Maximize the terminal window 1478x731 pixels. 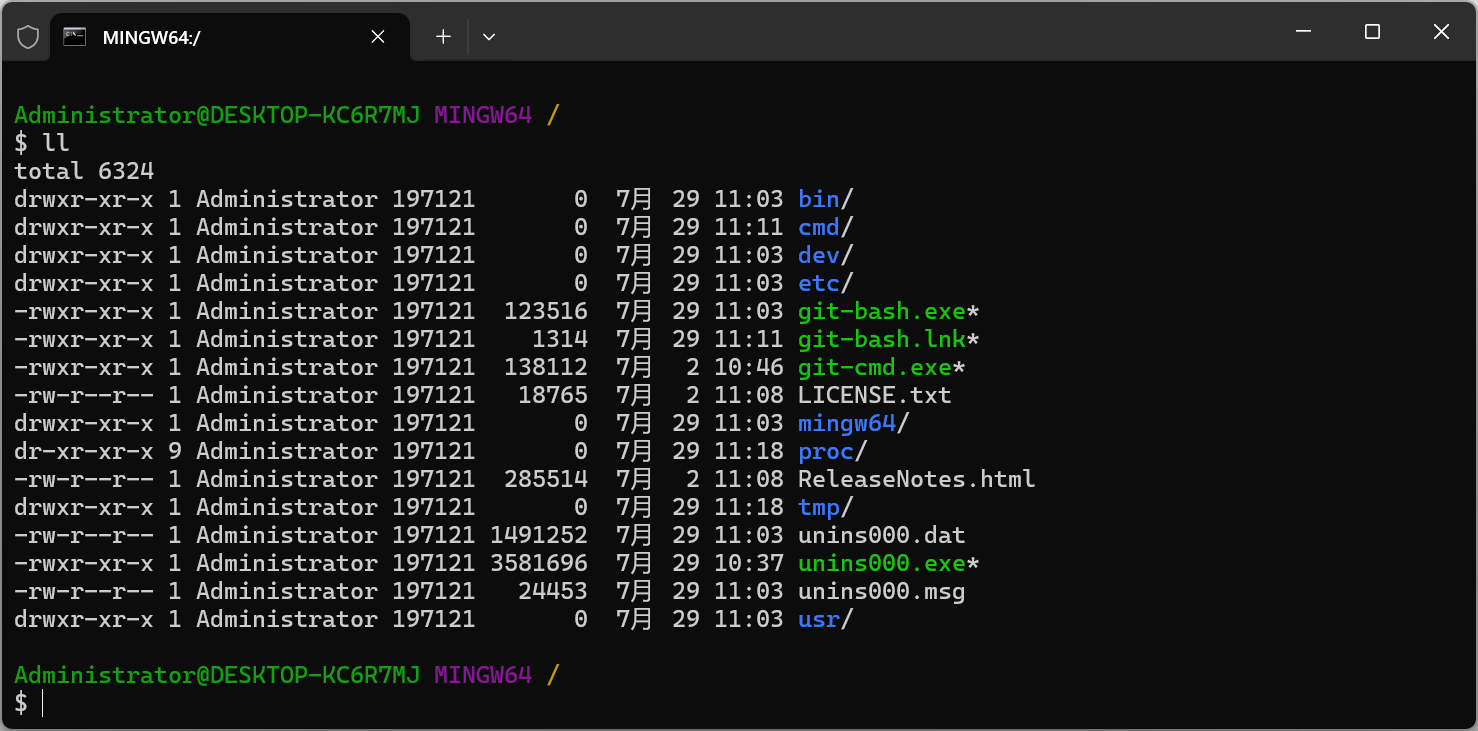[1372, 32]
